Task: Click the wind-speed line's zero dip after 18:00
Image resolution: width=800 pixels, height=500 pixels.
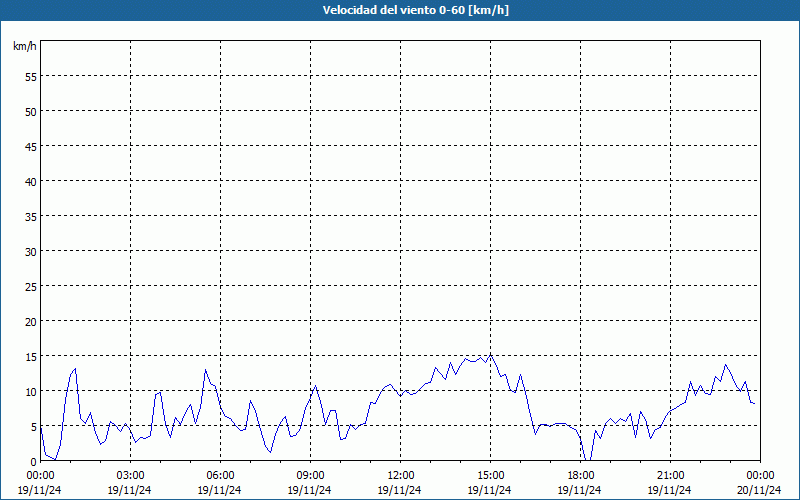Action: point(587,460)
